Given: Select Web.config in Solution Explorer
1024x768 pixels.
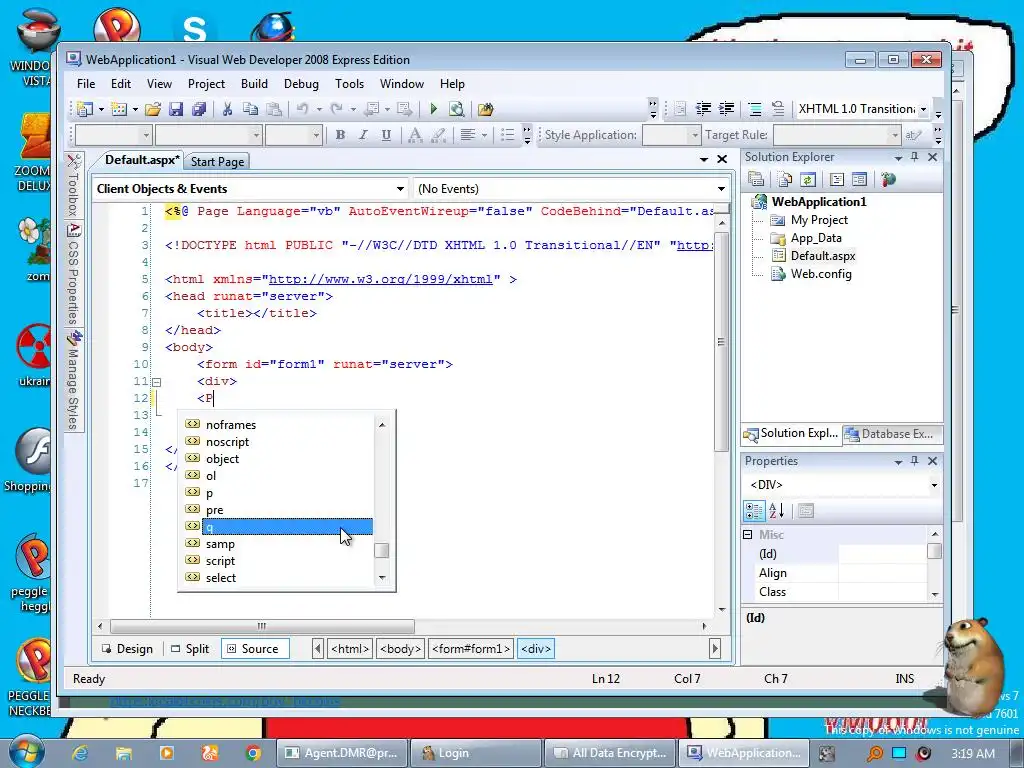Looking at the screenshot, I should coord(820,274).
